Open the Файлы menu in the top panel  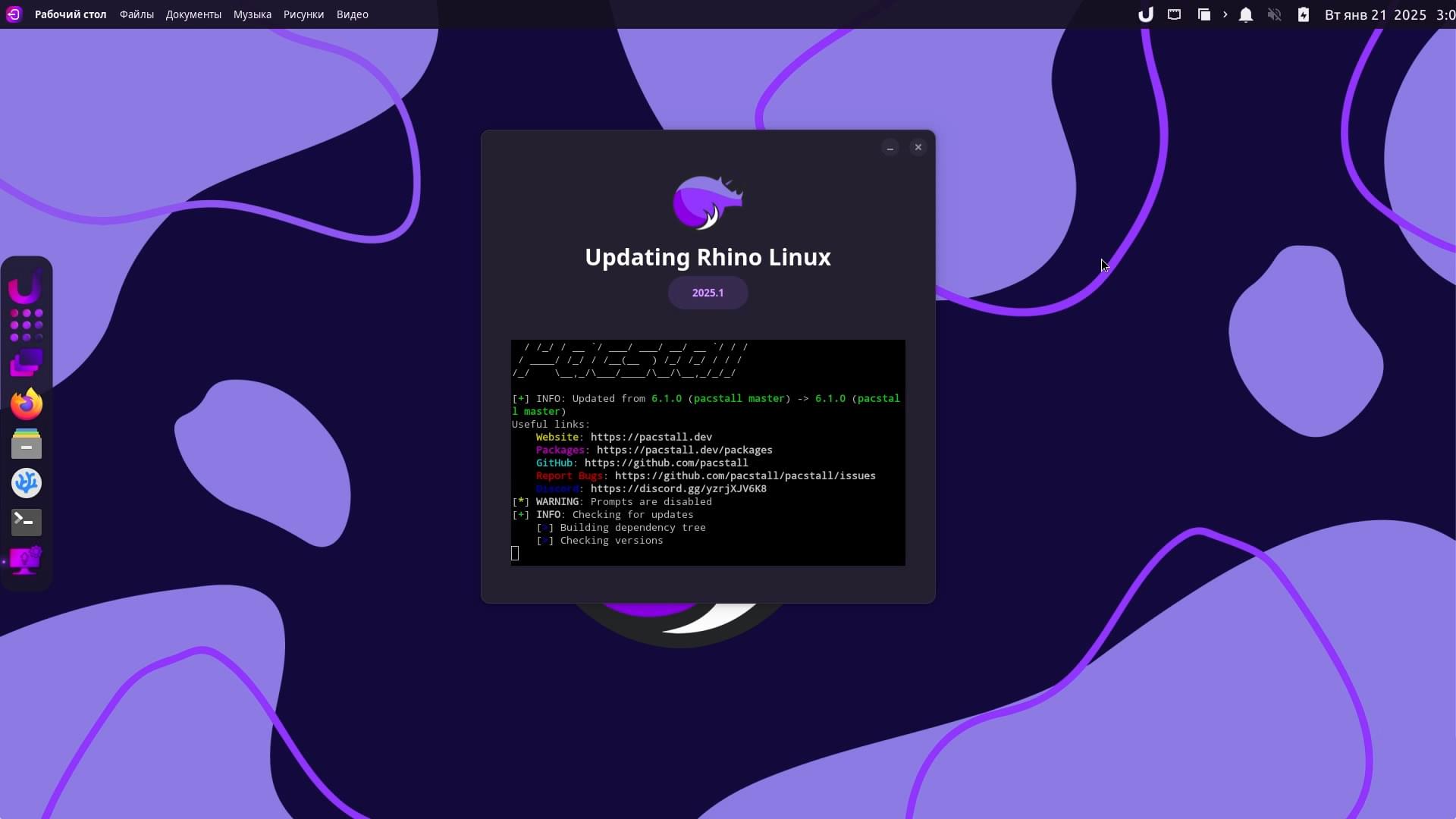point(136,14)
